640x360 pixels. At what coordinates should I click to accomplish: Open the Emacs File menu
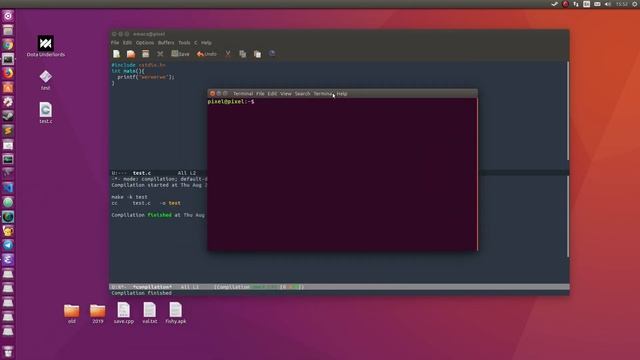point(115,42)
